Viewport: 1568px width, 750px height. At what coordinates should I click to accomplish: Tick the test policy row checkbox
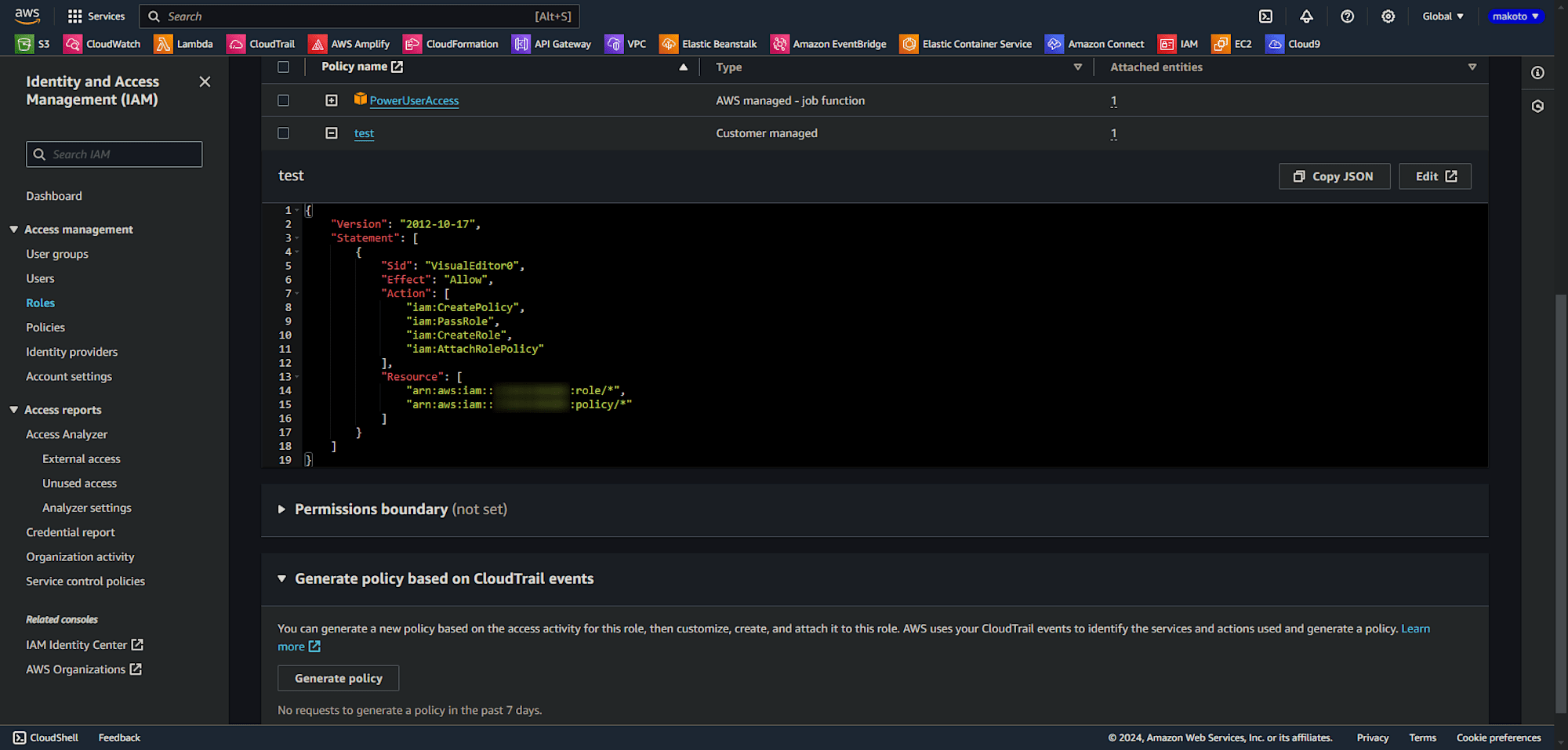click(x=283, y=133)
